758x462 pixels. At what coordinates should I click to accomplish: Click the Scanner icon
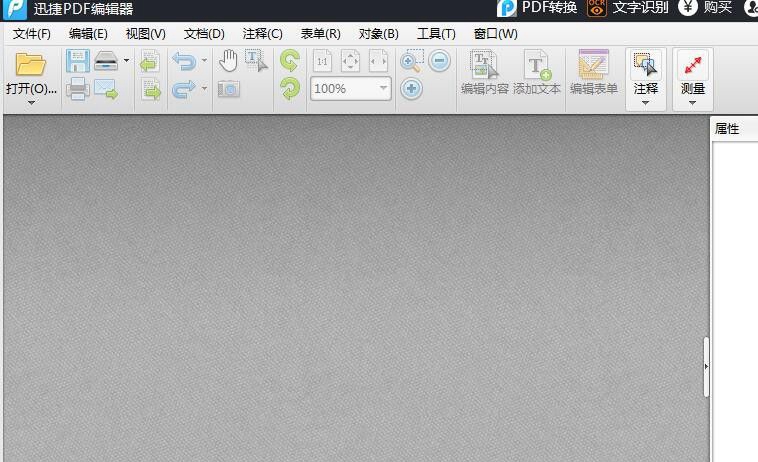point(106,61)
